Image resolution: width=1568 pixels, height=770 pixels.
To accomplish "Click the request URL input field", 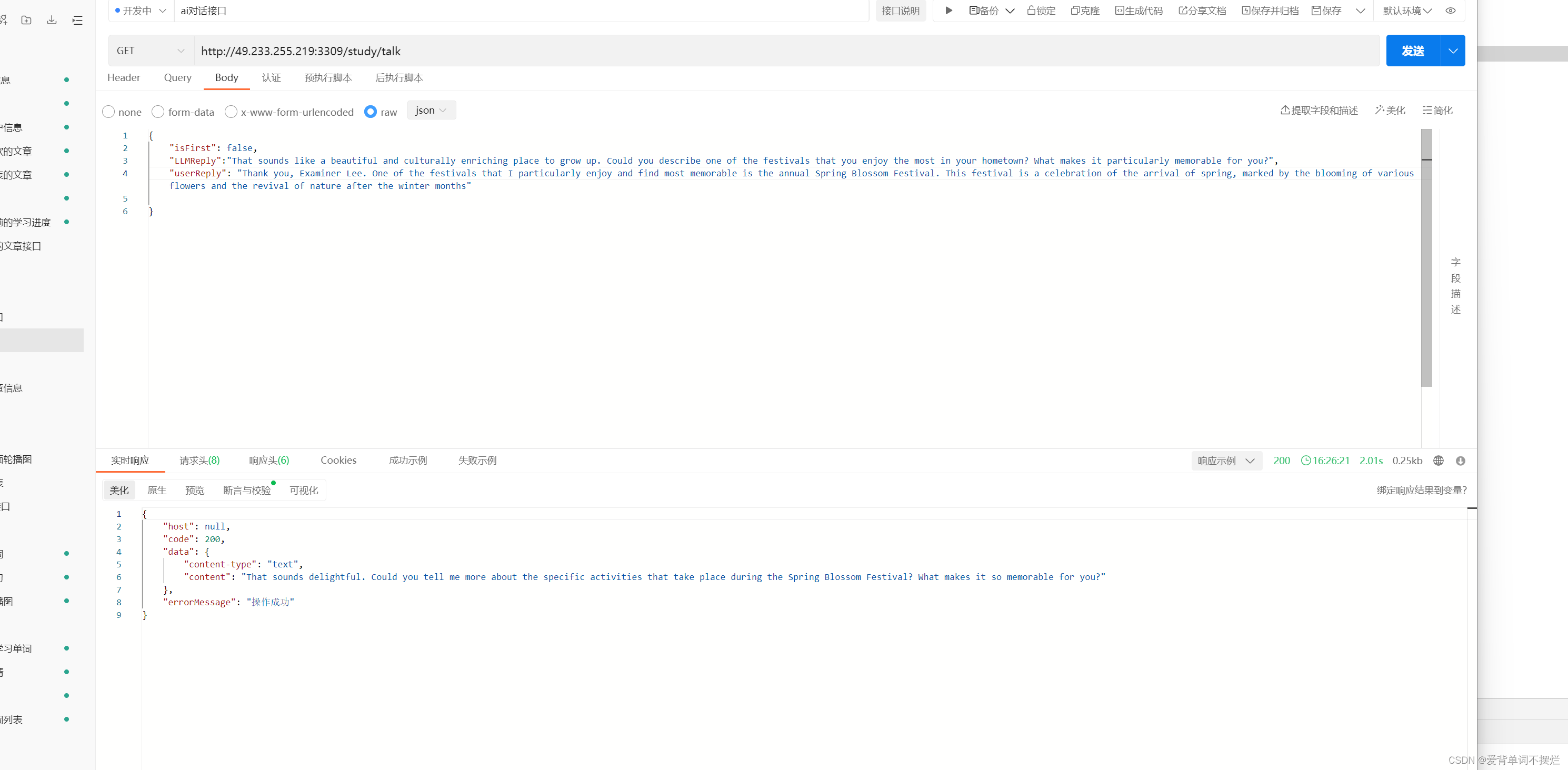I will tap(785, 51).
